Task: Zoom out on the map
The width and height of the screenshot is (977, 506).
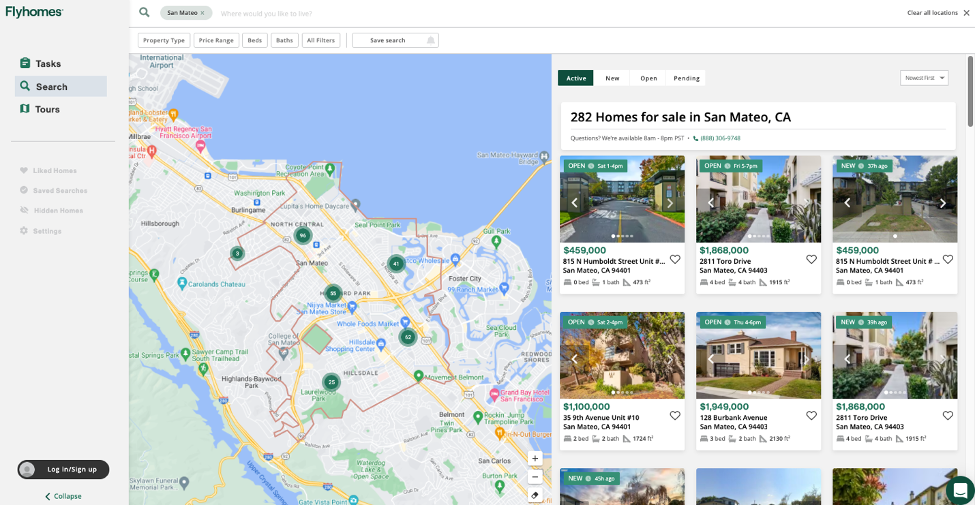Action: 535,477
